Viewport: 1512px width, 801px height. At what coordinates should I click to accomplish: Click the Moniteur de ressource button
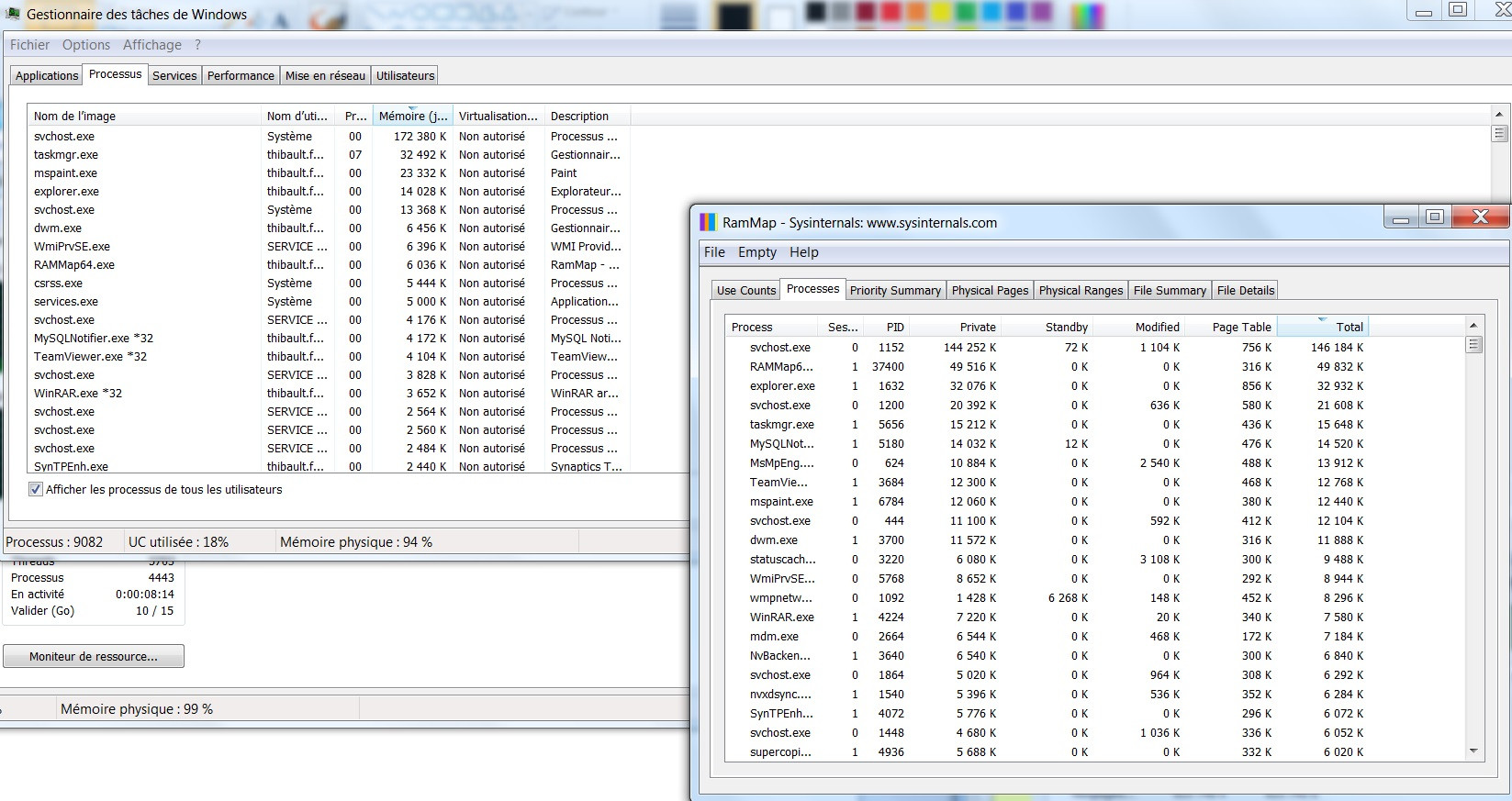pos(94,656)
